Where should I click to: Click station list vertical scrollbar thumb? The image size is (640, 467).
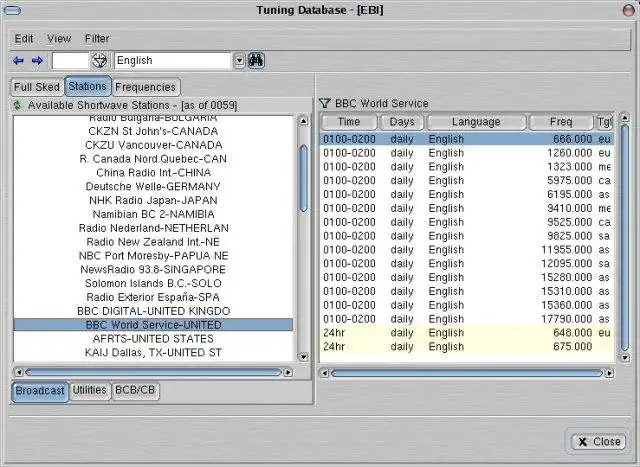click(x=303, y=178)
